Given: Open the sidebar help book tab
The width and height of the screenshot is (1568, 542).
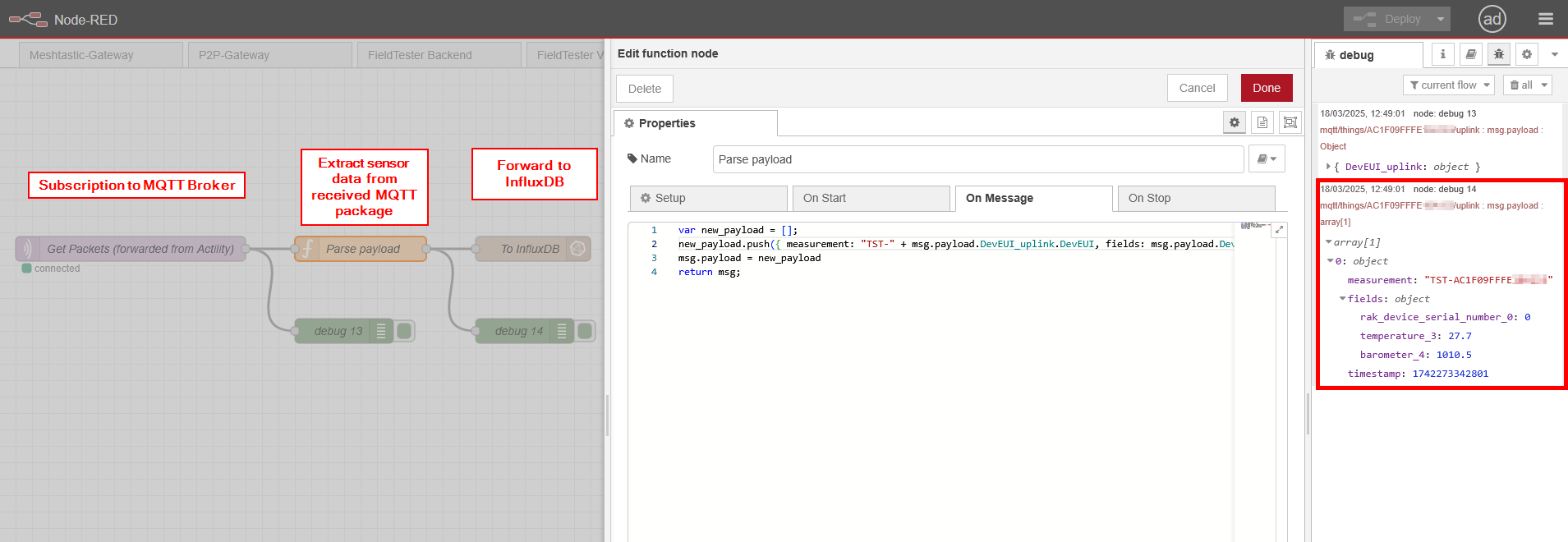Looking at the screenshot, I should pos(1471,54).
